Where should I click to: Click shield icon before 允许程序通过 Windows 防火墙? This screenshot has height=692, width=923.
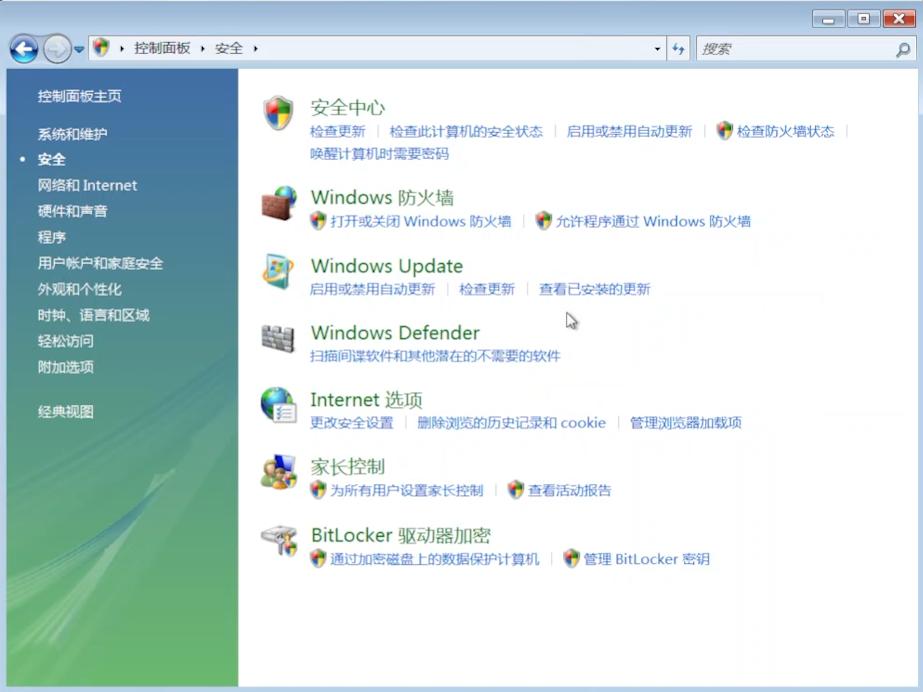coord(543,221)
